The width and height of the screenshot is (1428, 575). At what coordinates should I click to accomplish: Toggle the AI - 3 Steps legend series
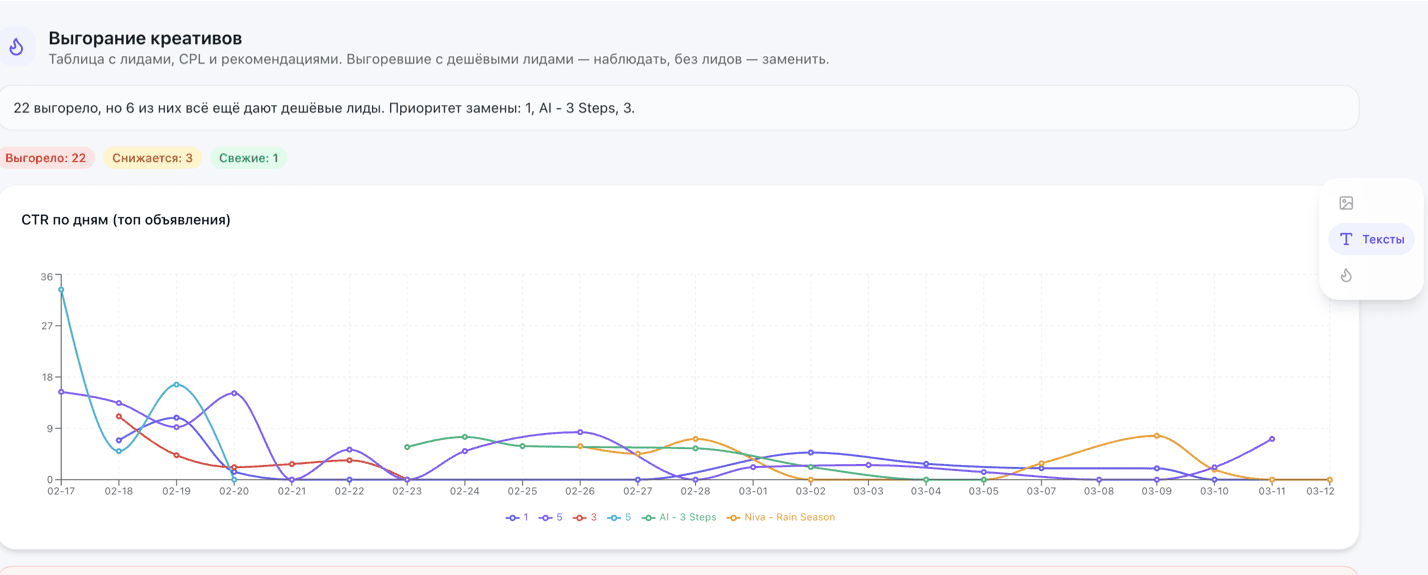[679, 517]
